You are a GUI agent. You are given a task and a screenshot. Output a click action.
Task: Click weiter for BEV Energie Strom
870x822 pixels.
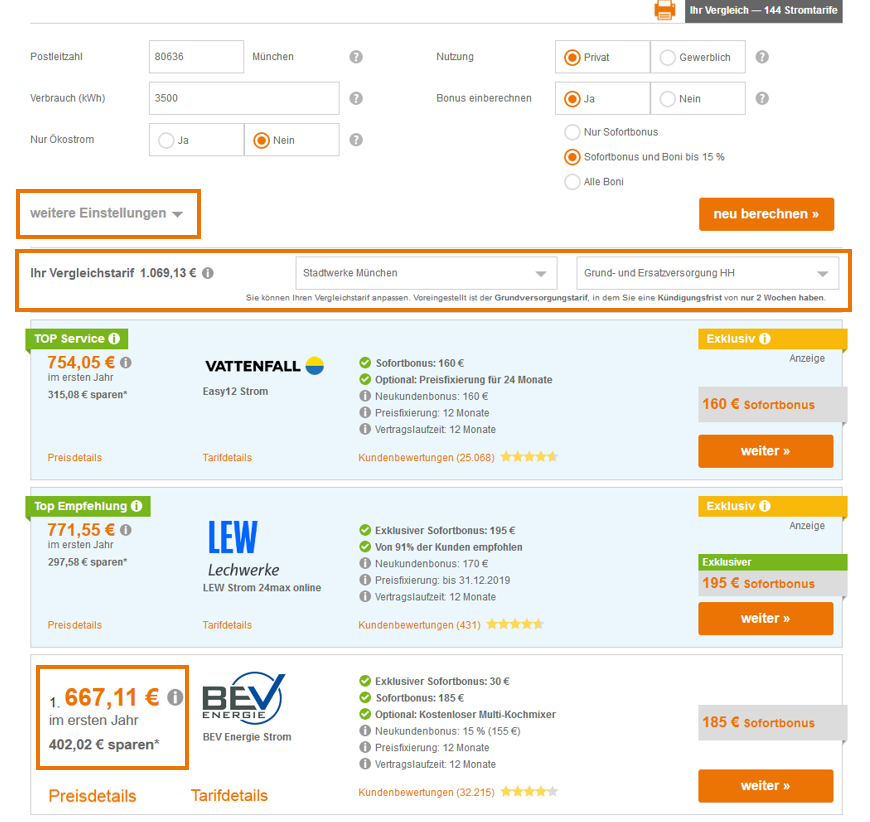point(766,786)
